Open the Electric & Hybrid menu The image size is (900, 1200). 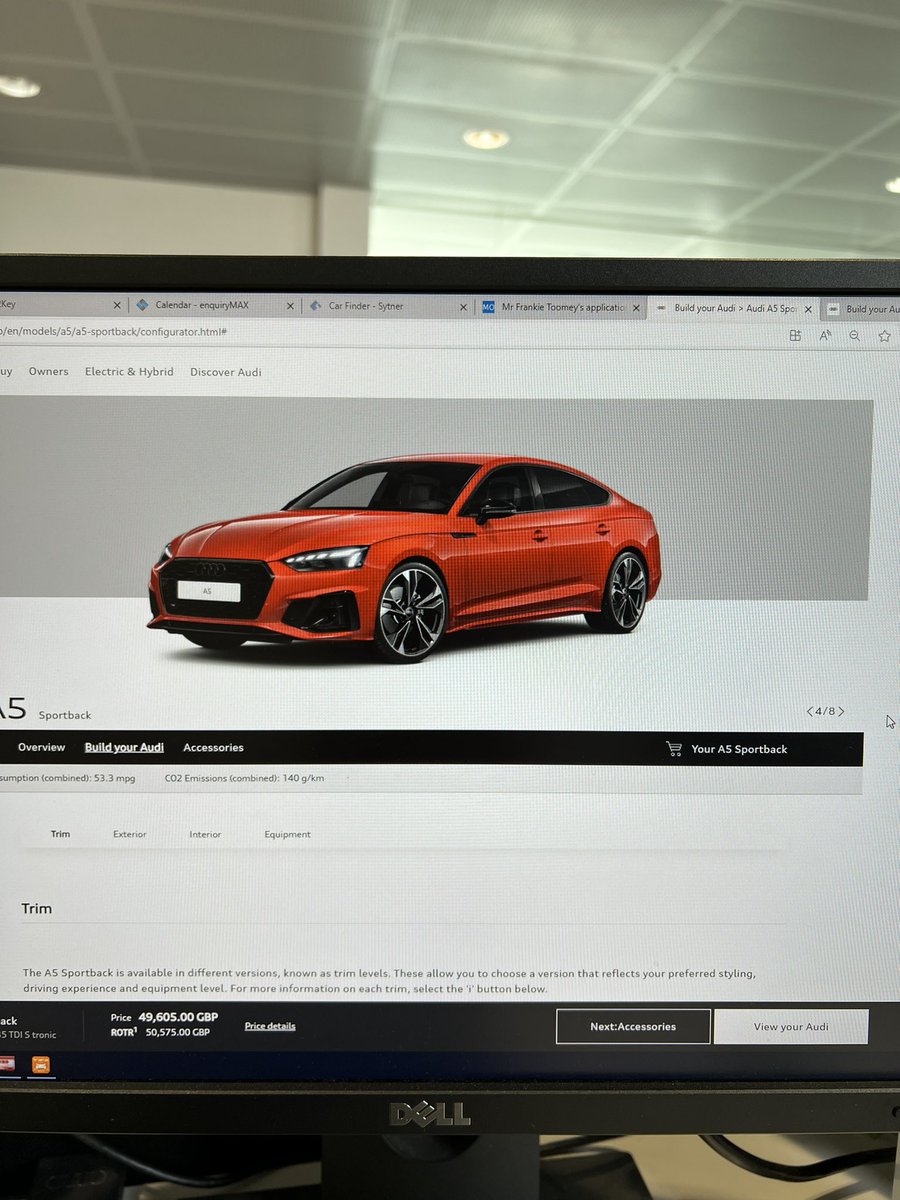(x=129, y=371)
